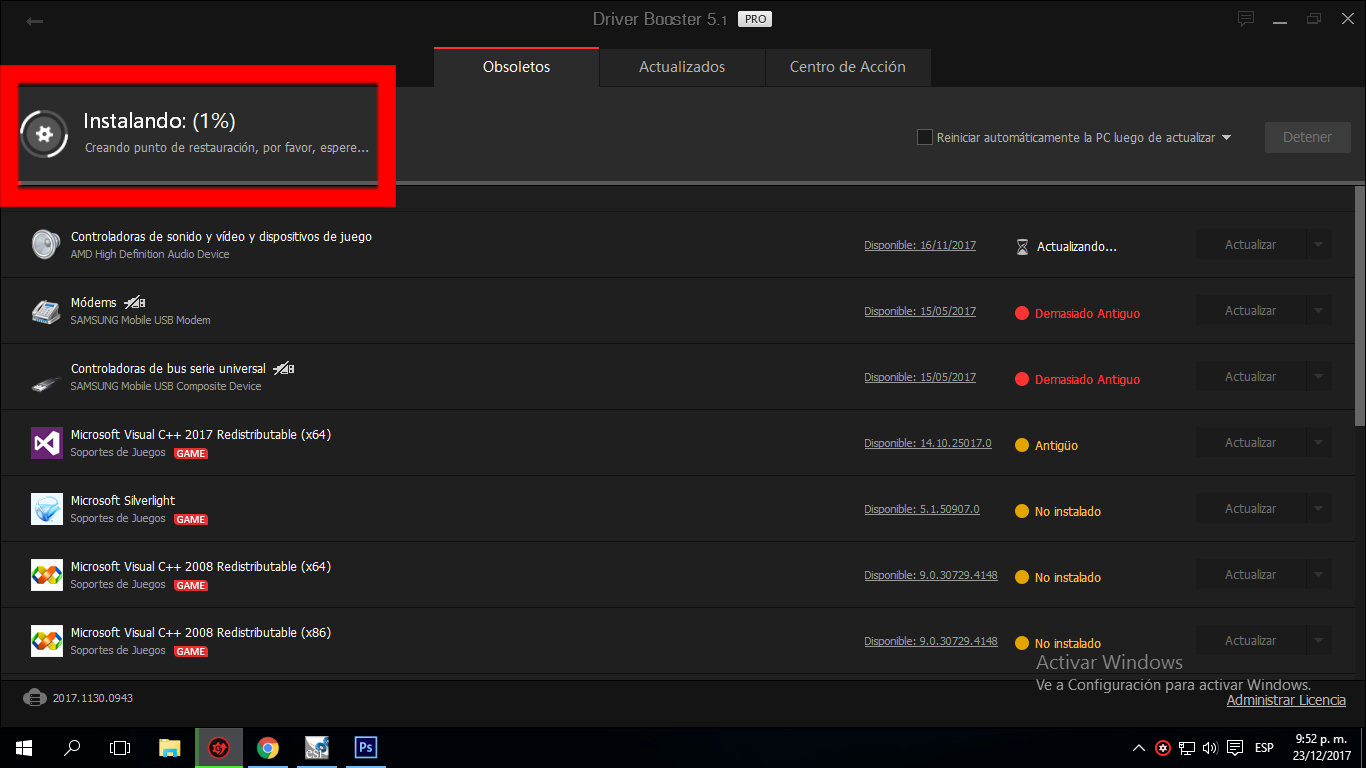Click the AMD audio speaker device icon
This screenshot has width=1366, height=768.
(x=46, y=244)
